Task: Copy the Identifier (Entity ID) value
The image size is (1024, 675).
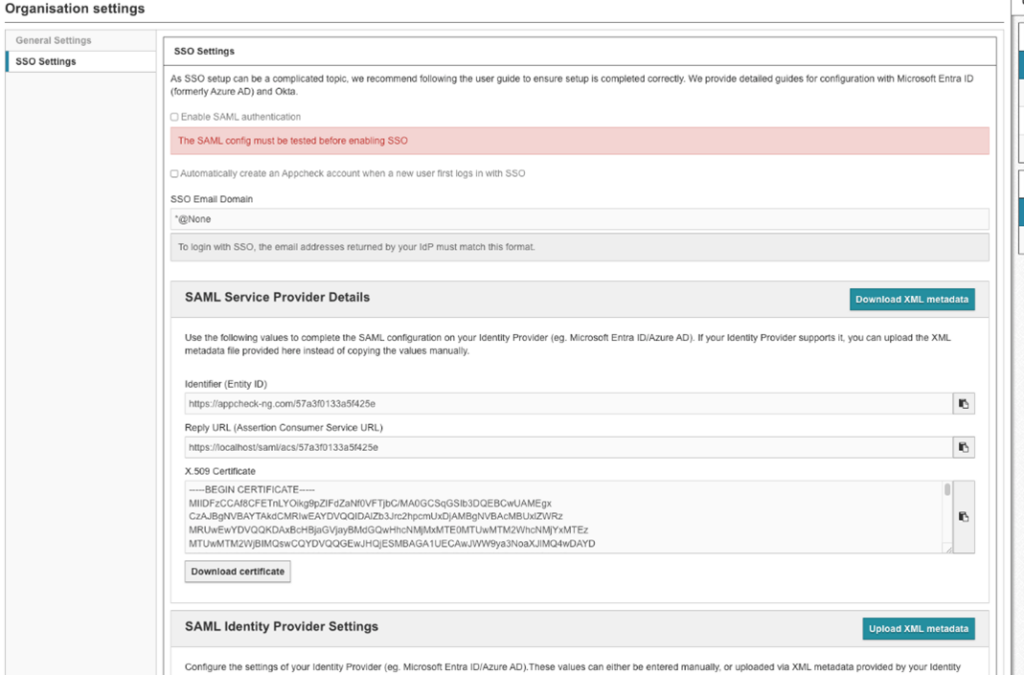Action: [x=963, y=404]
